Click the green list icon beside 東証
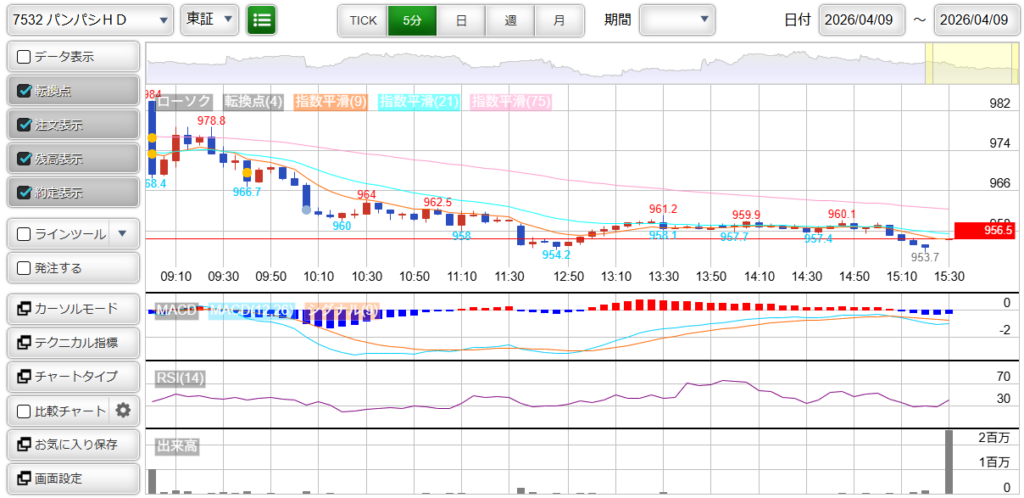Viewport: 1024px width, 498px height. [x=261, y=19]
